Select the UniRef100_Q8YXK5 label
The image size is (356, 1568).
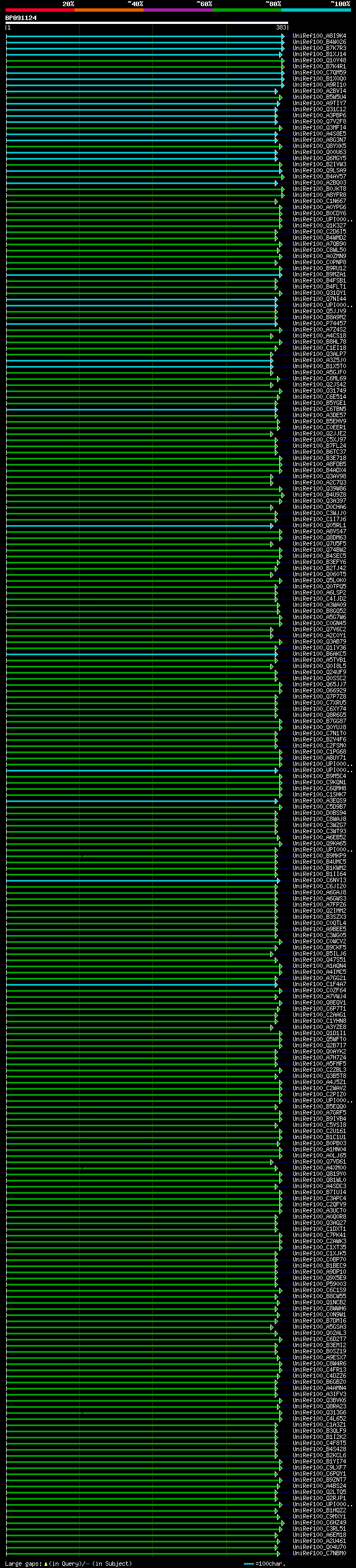pos(319,146)
